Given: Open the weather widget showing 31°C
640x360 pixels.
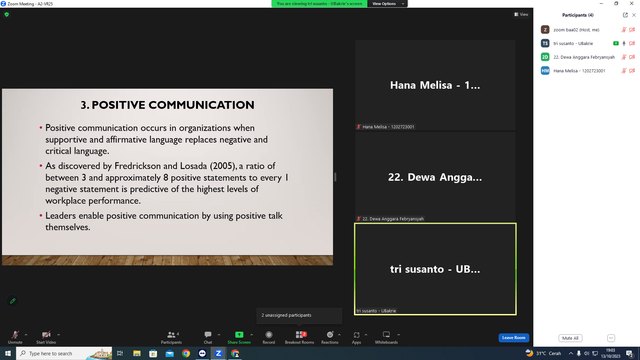Looking at the screenshot, I should click(x=543, y=353).
